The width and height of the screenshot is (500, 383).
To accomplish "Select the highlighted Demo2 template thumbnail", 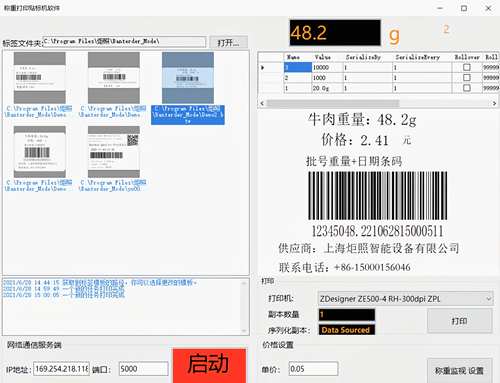I will (x=188, y=78).
